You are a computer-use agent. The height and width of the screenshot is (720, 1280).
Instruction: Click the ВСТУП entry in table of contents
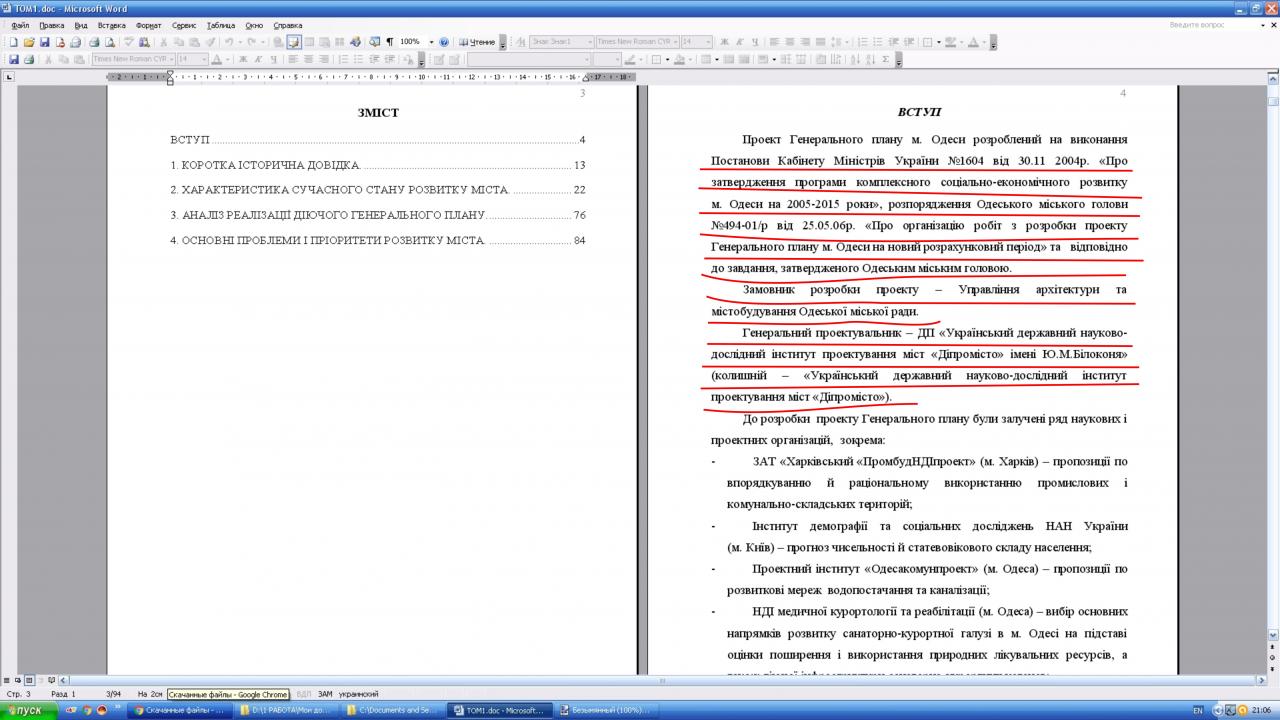tap(190, 140)
